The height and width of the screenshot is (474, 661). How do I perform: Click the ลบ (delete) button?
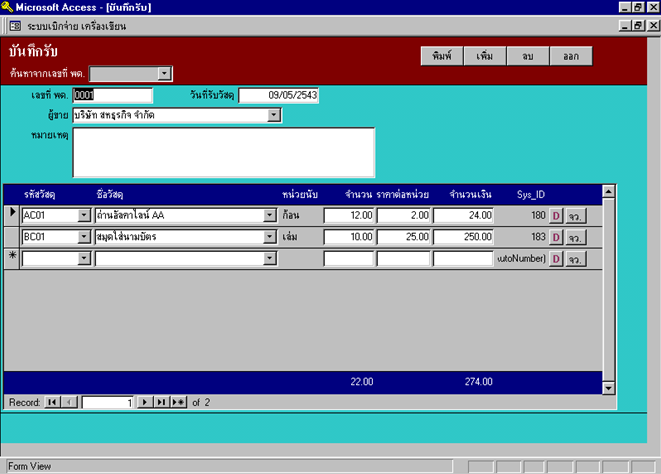click(x=528, y=56)
